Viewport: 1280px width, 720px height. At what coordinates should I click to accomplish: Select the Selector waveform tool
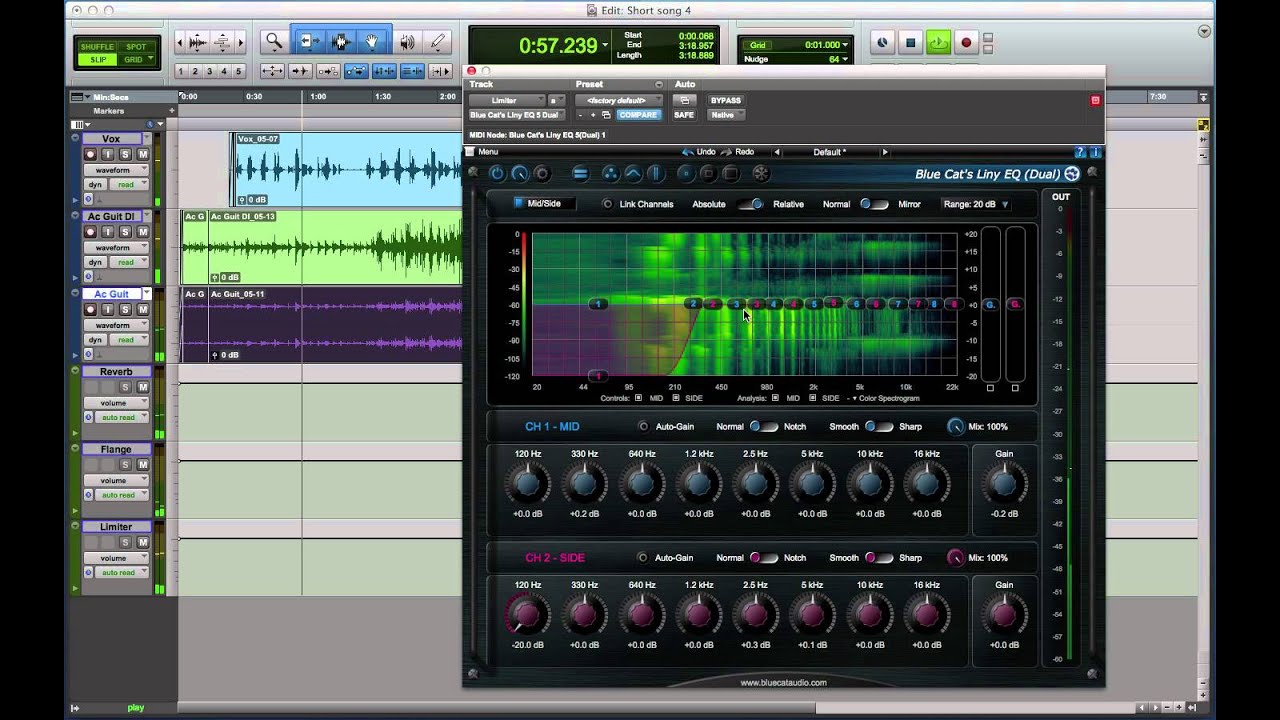340,42
